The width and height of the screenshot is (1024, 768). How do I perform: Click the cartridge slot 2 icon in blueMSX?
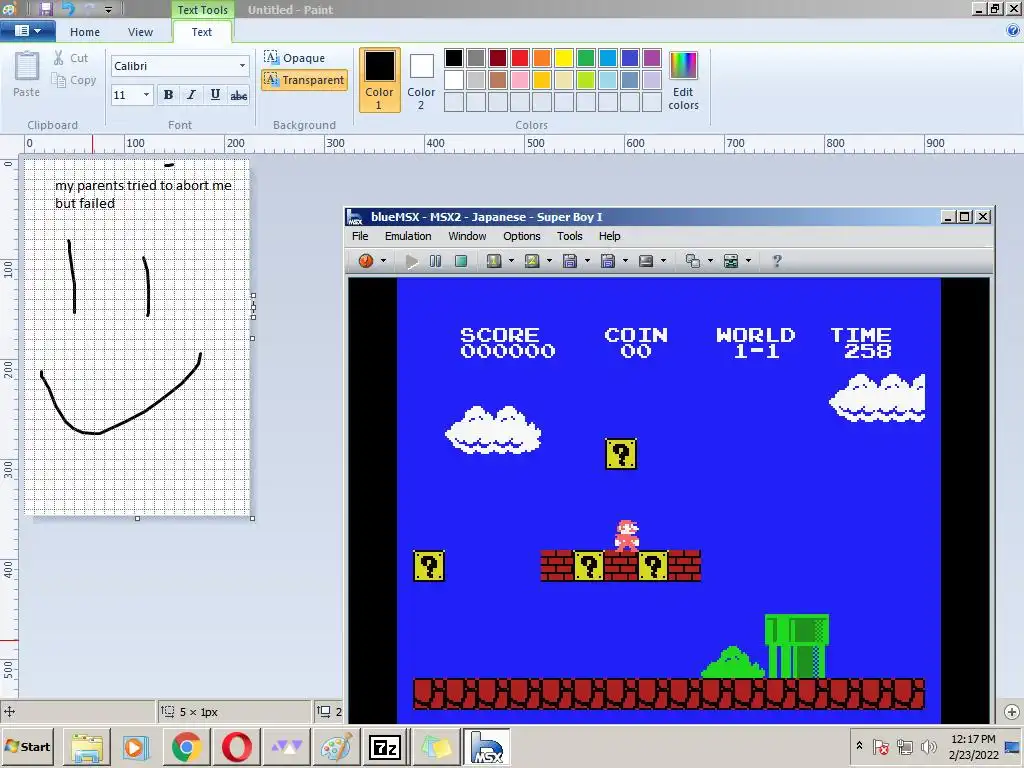point(532,261)
